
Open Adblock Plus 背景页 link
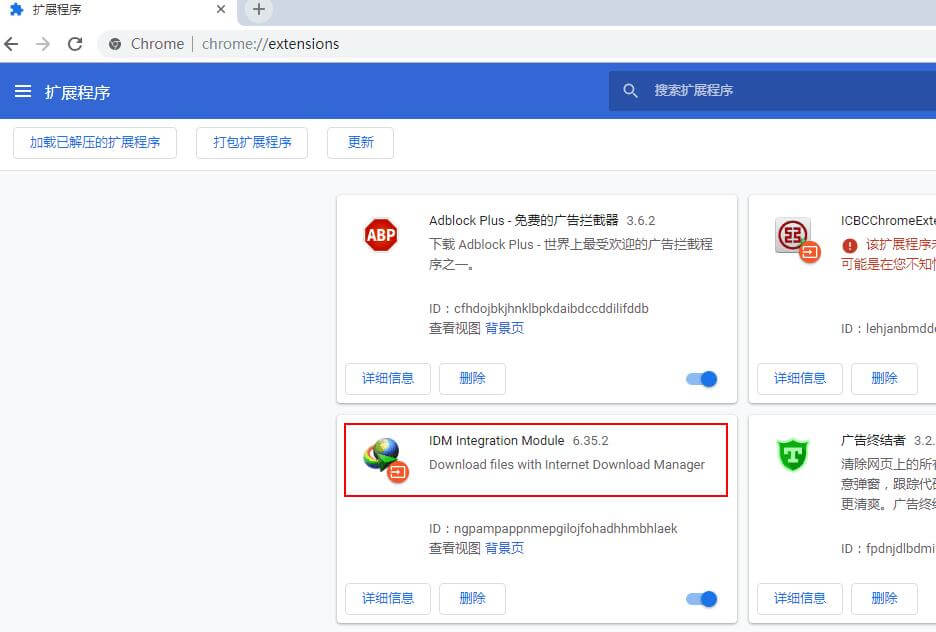[x=505, y=328]
